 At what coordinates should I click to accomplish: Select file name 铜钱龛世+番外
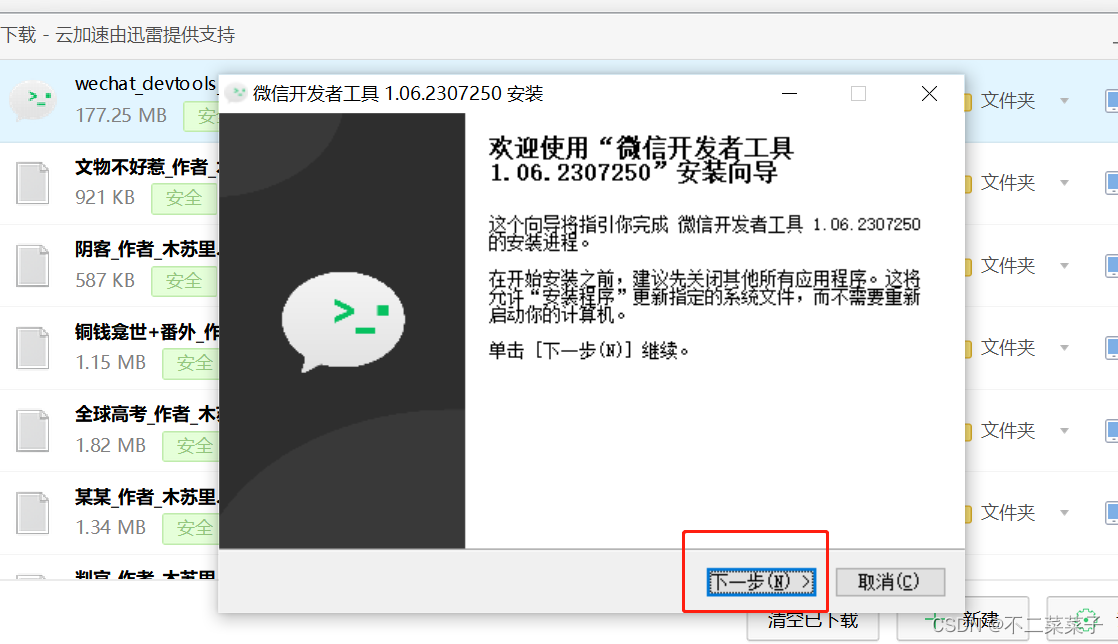click(x=146, y=332)
